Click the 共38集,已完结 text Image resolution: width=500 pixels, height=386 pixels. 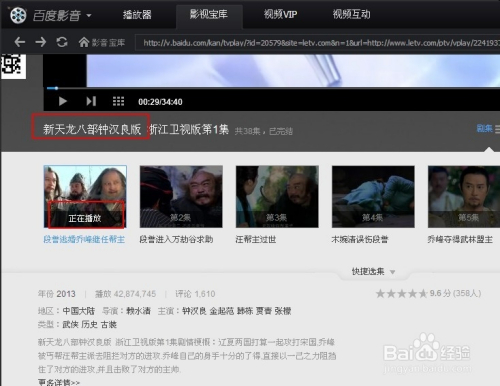pyautogui.click(x=264, y=131)
